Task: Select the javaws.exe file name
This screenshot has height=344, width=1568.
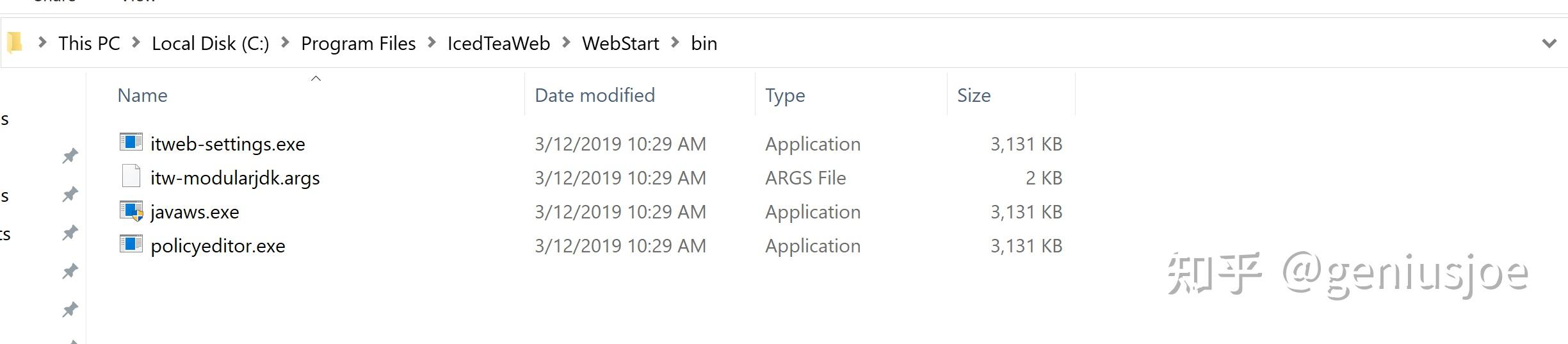Action: (195, 212)
